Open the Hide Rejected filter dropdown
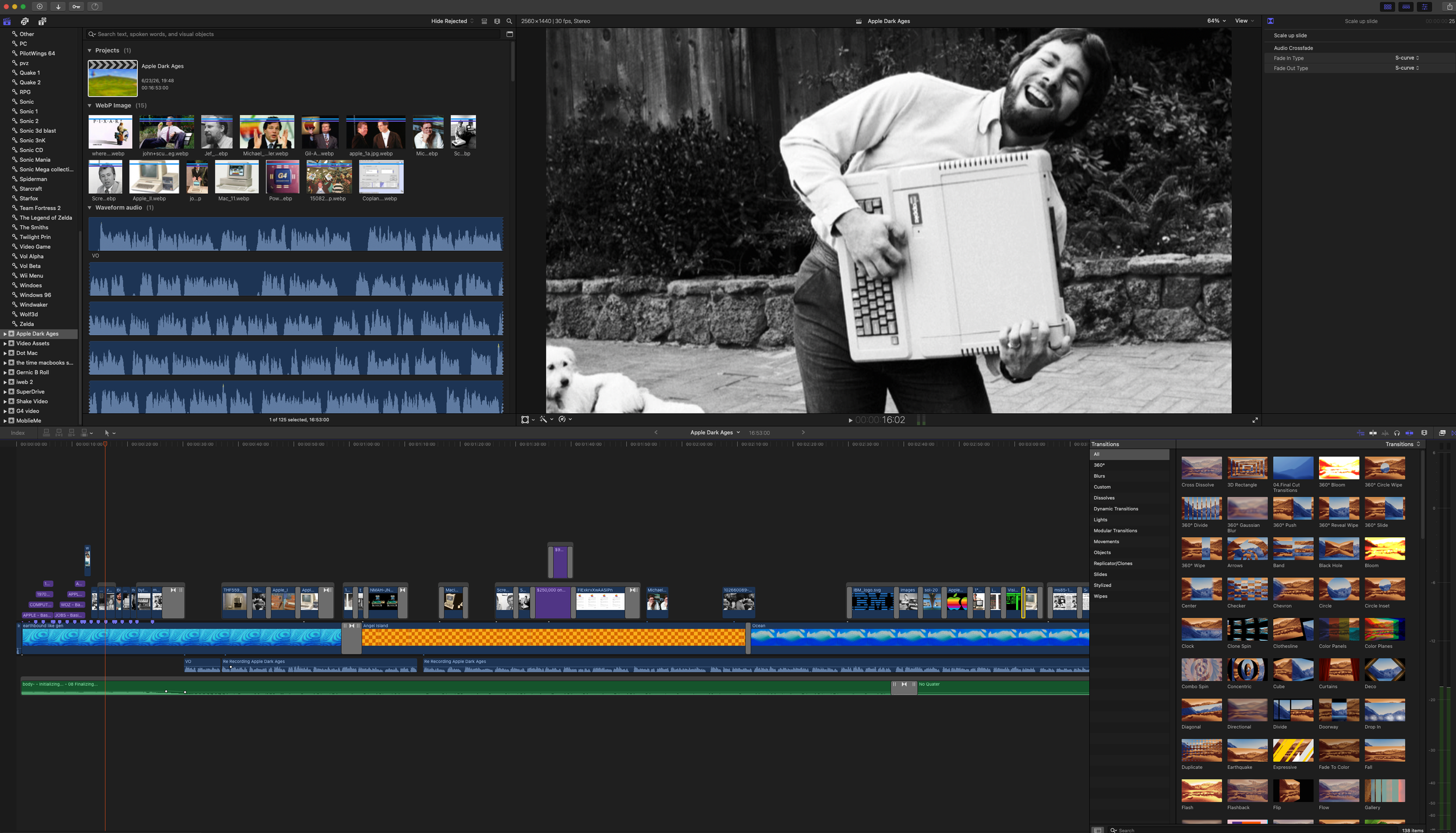 [452, 21]
